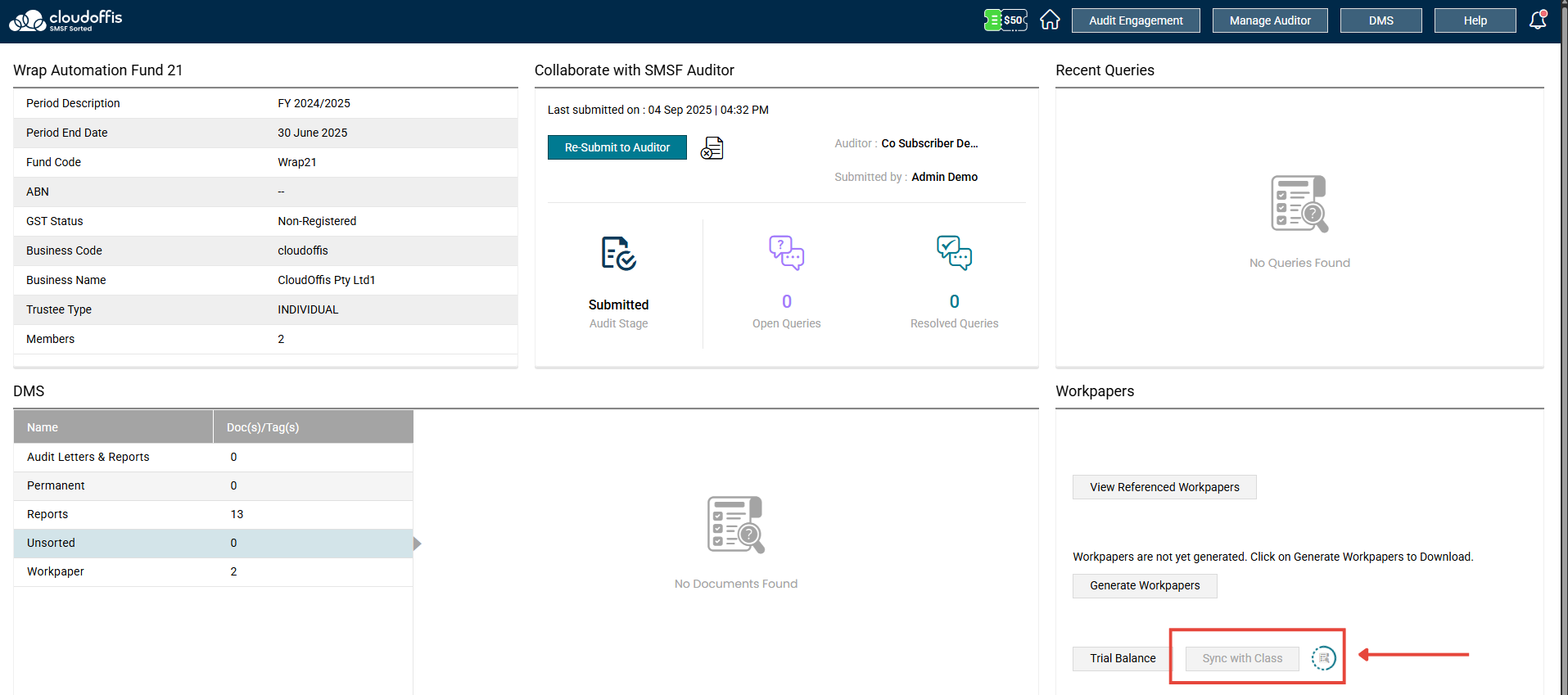Click the document icon beside Re-Submit to Auditor
The image size is (1568, 695).
712,148
